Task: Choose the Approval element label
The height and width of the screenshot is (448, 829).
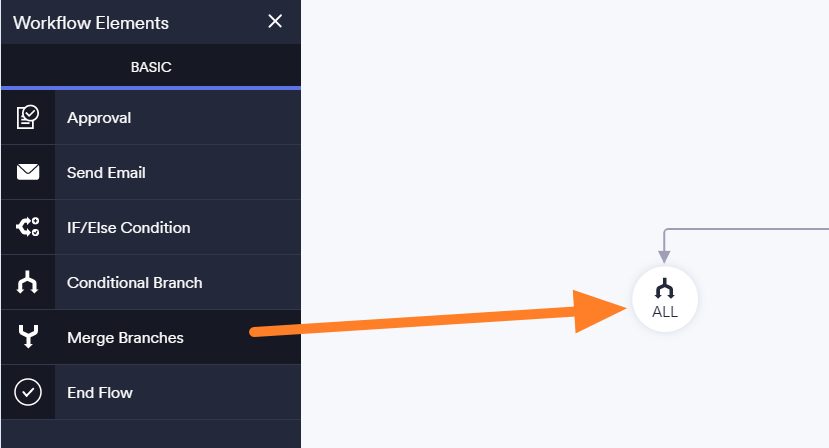Action: coord(99,118)
